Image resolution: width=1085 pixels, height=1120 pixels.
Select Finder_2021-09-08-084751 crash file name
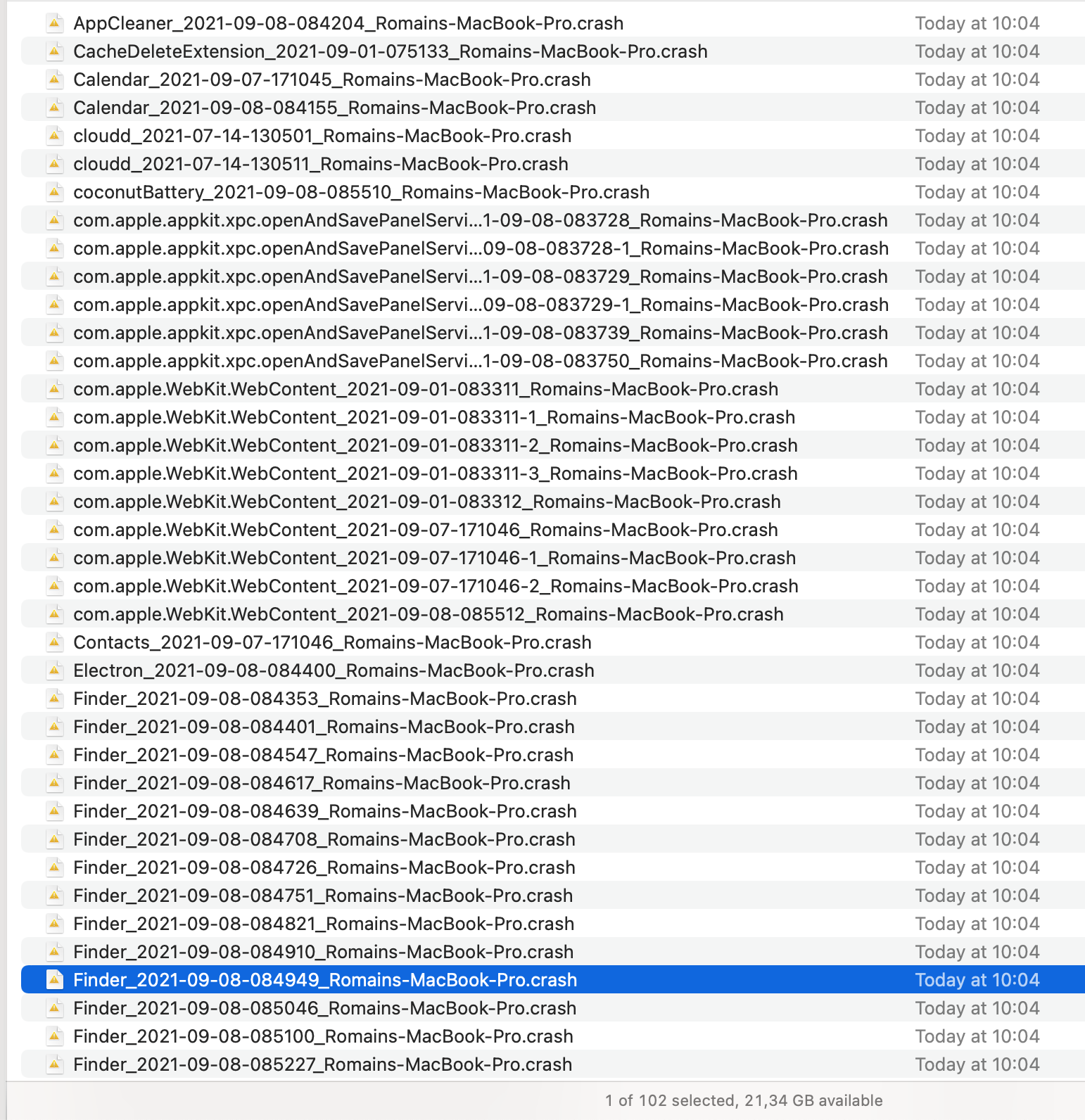tap(323, 896)
